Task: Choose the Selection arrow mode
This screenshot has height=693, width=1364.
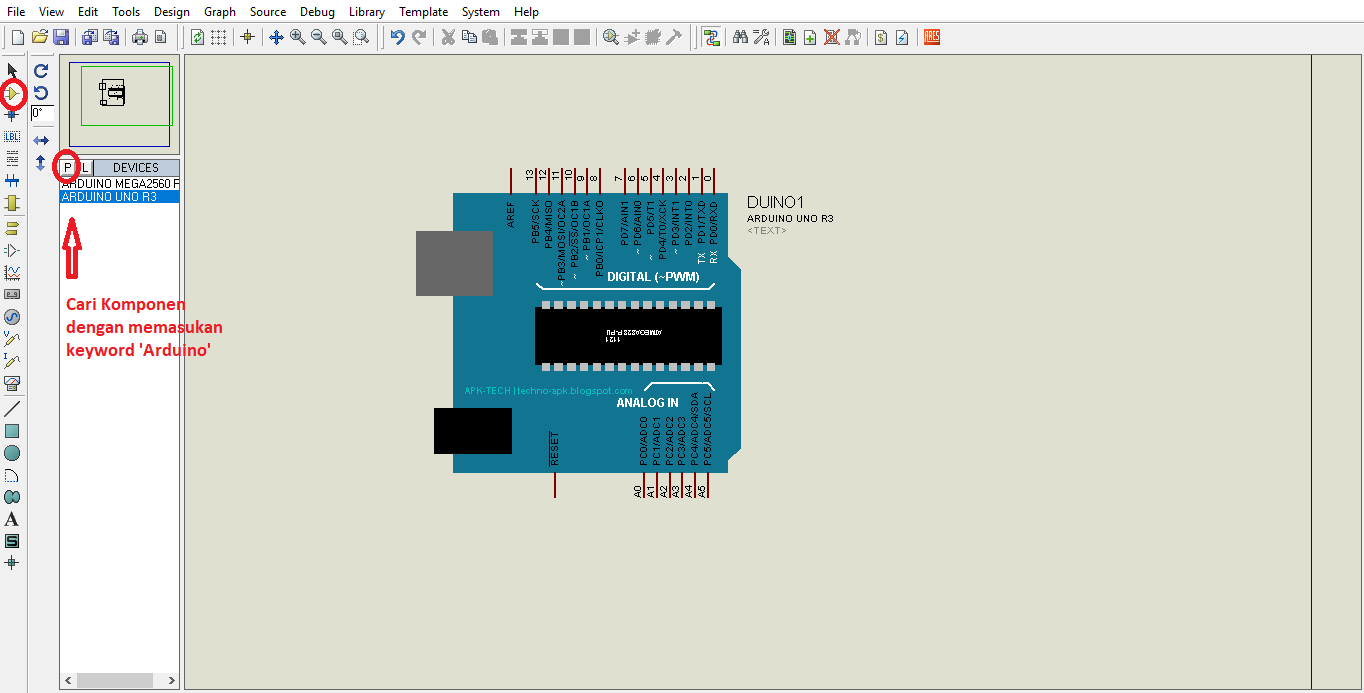Action: [x=12, y=70]
